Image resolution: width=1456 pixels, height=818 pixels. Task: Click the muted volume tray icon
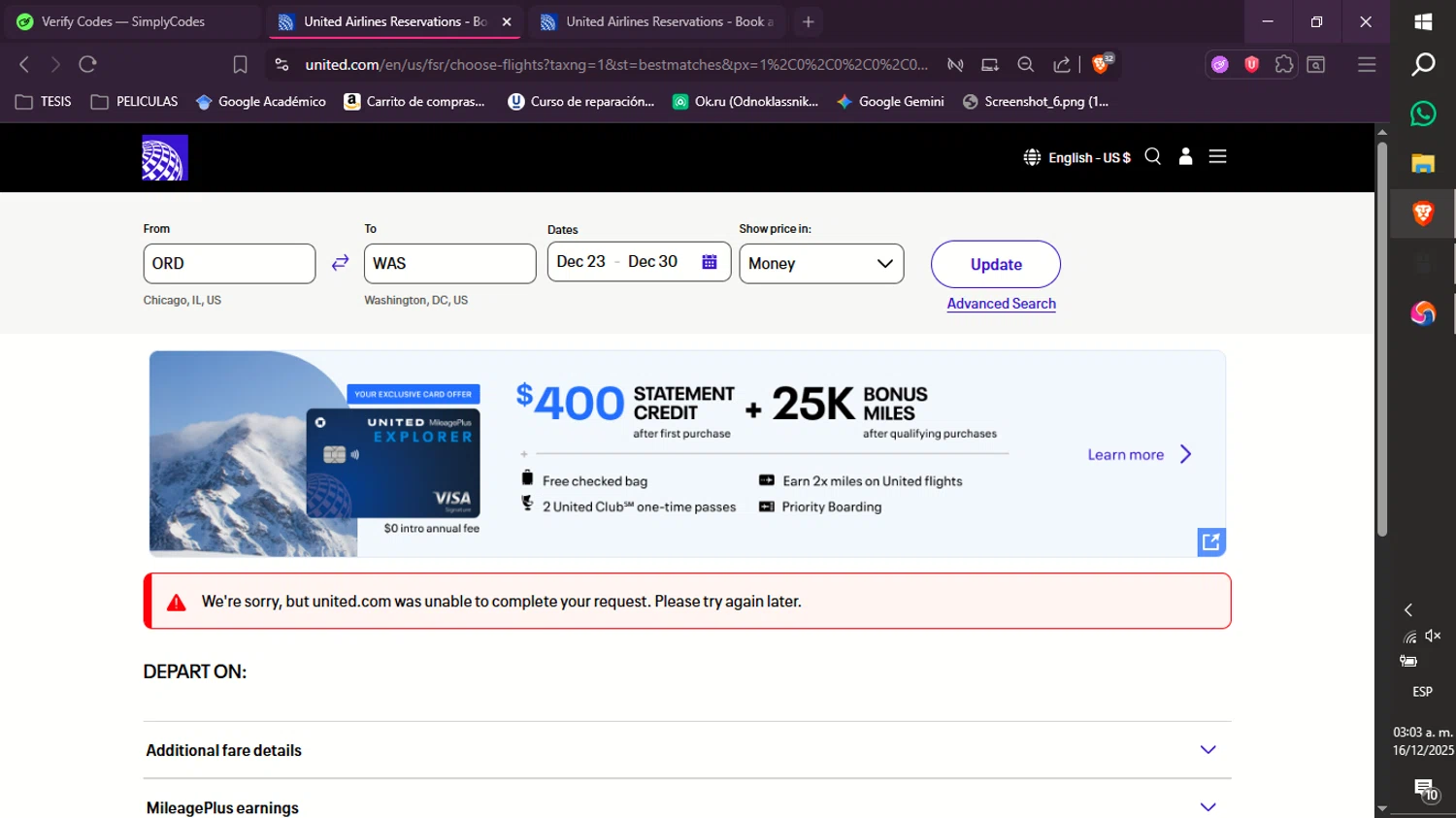[1433, 636]
